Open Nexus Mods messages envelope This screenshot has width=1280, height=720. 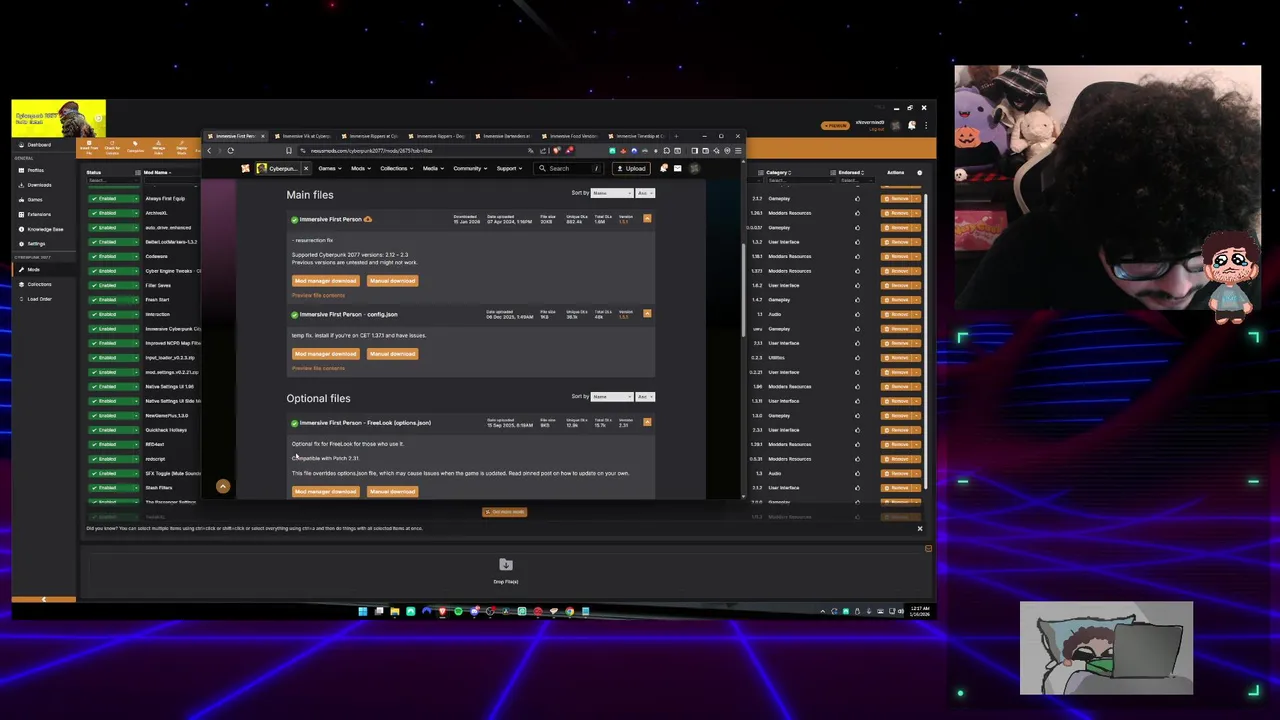[677, 168]
